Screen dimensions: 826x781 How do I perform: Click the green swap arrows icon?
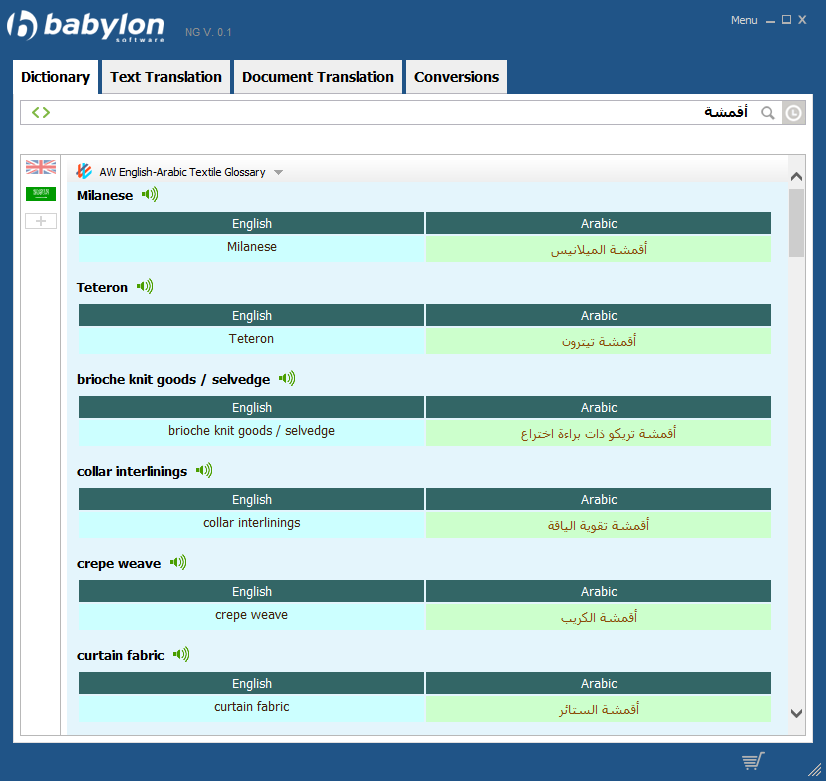point(40,113)
